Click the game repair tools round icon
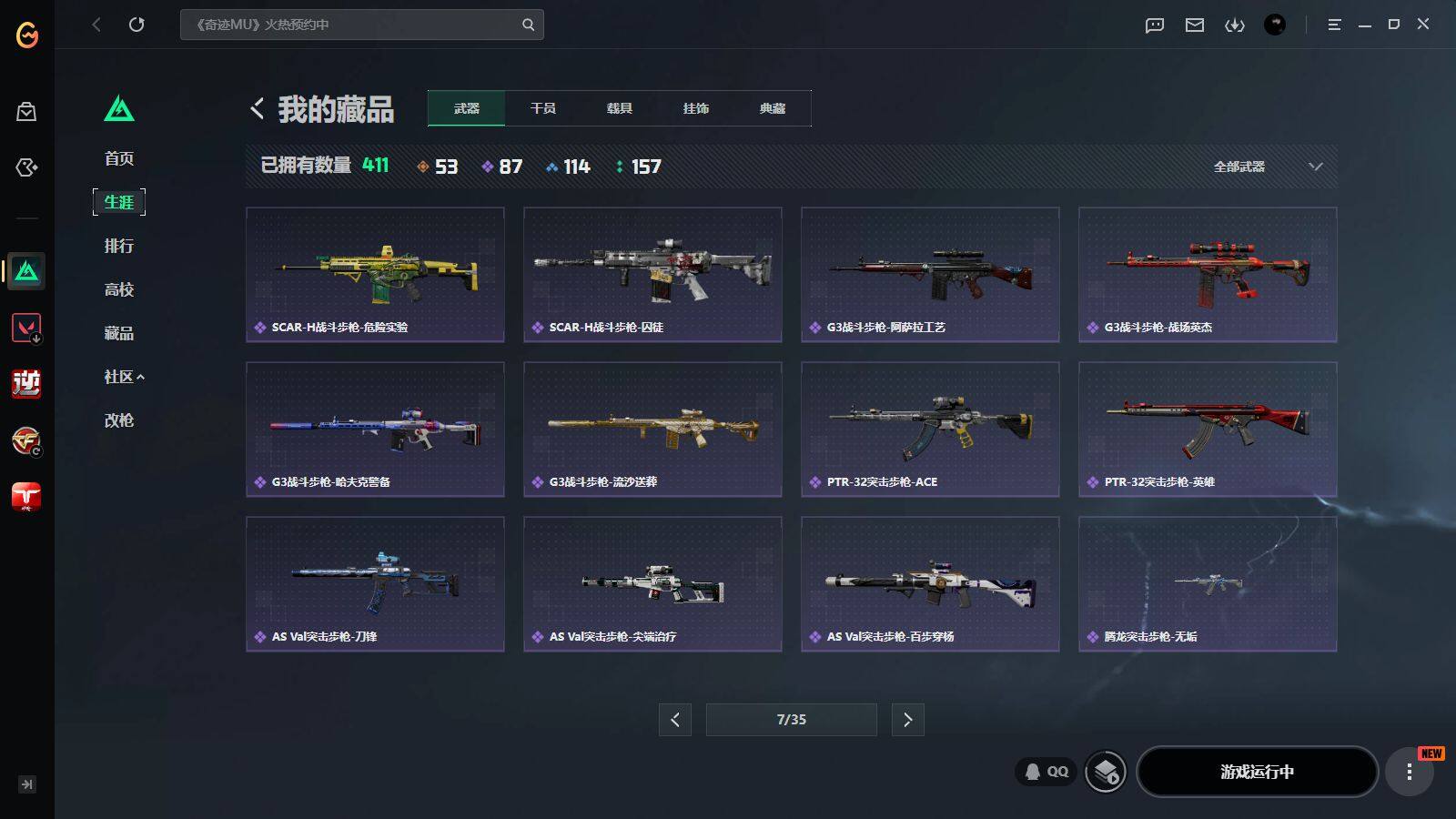 [1106, 772]
